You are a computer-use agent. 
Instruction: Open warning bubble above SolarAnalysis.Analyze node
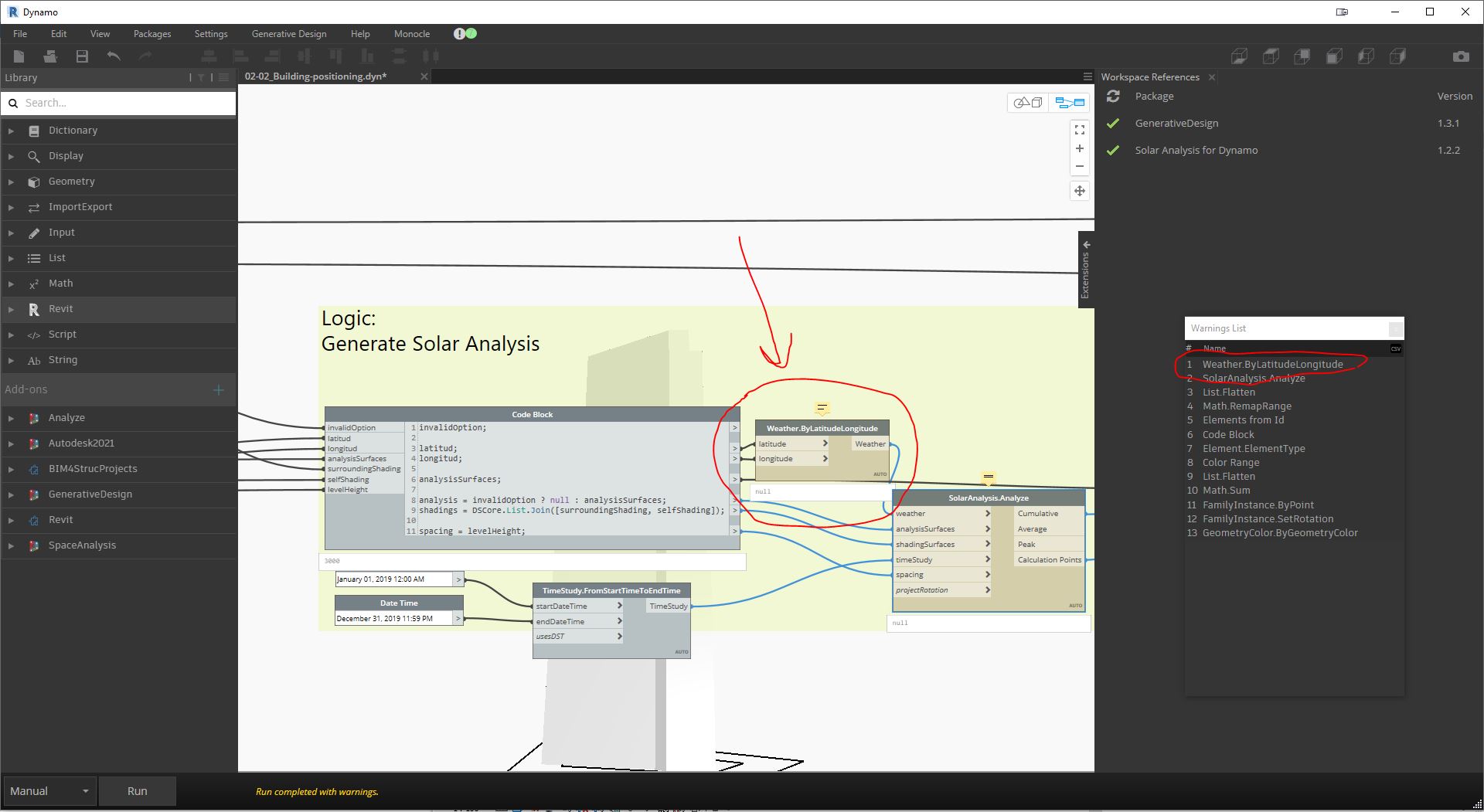[988, 478]
